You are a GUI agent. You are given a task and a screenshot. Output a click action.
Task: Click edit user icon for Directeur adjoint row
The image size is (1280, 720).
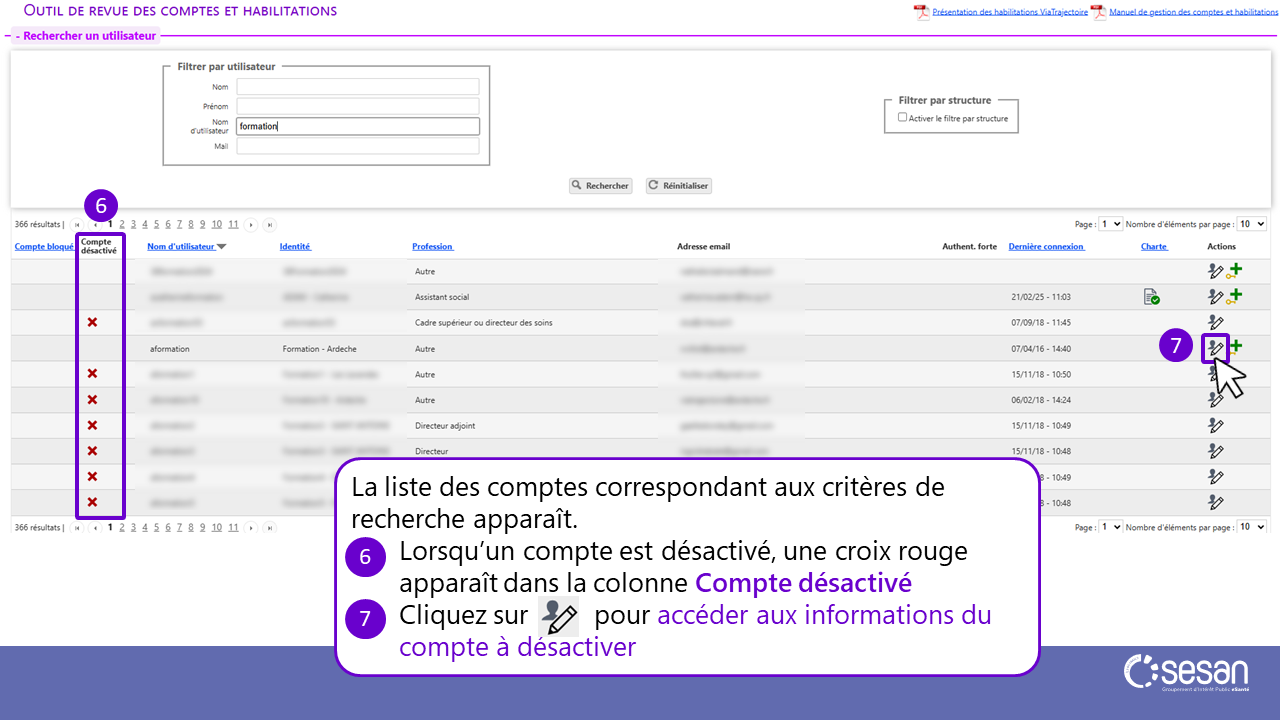click(1216, 425)
